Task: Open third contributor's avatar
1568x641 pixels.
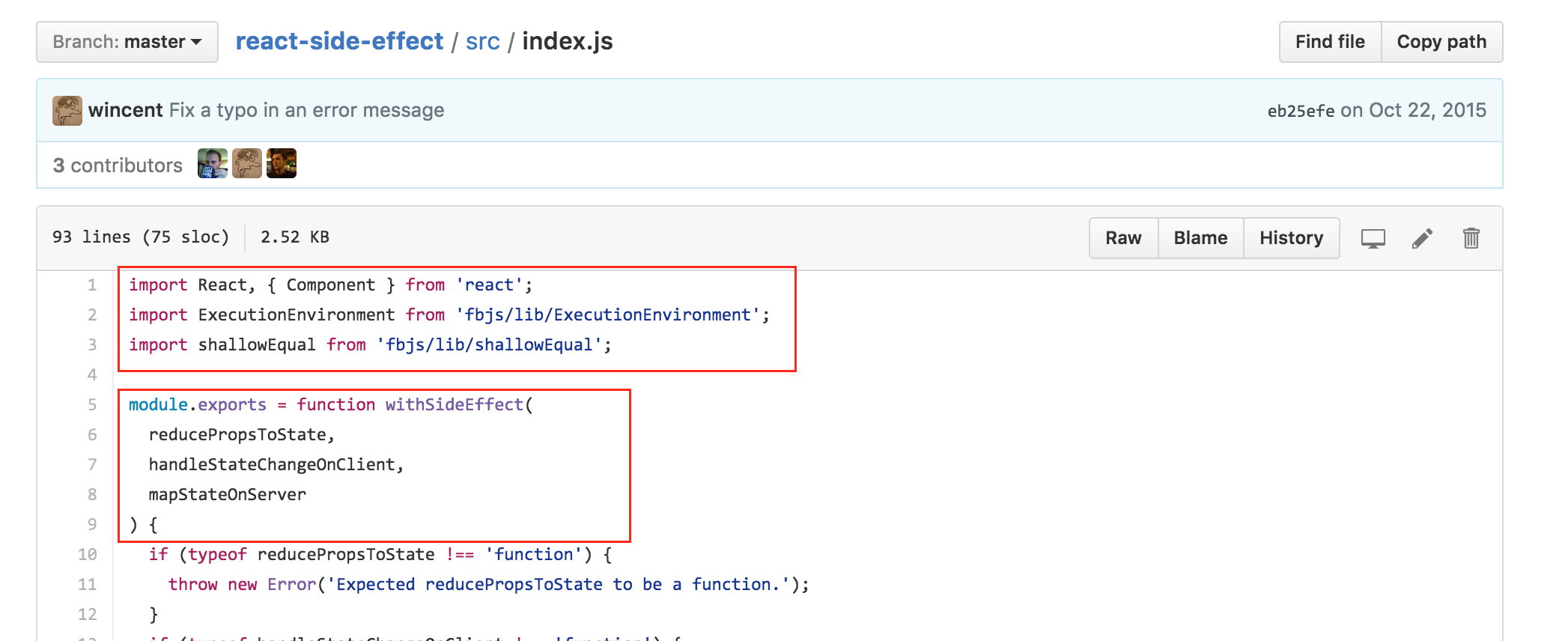Action: click(282, 164)
